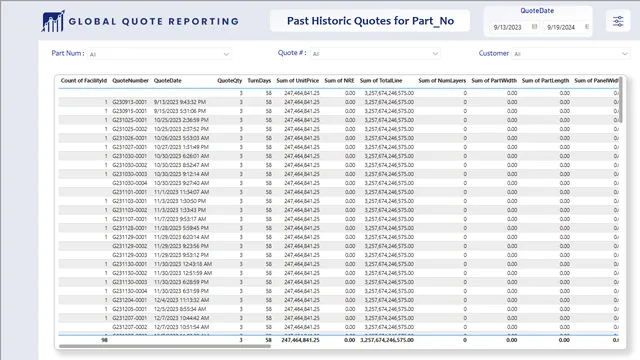Screen dimensions: 640x360
Task: Click the table's horizontal scrollbar thumb
Action: 164,346
